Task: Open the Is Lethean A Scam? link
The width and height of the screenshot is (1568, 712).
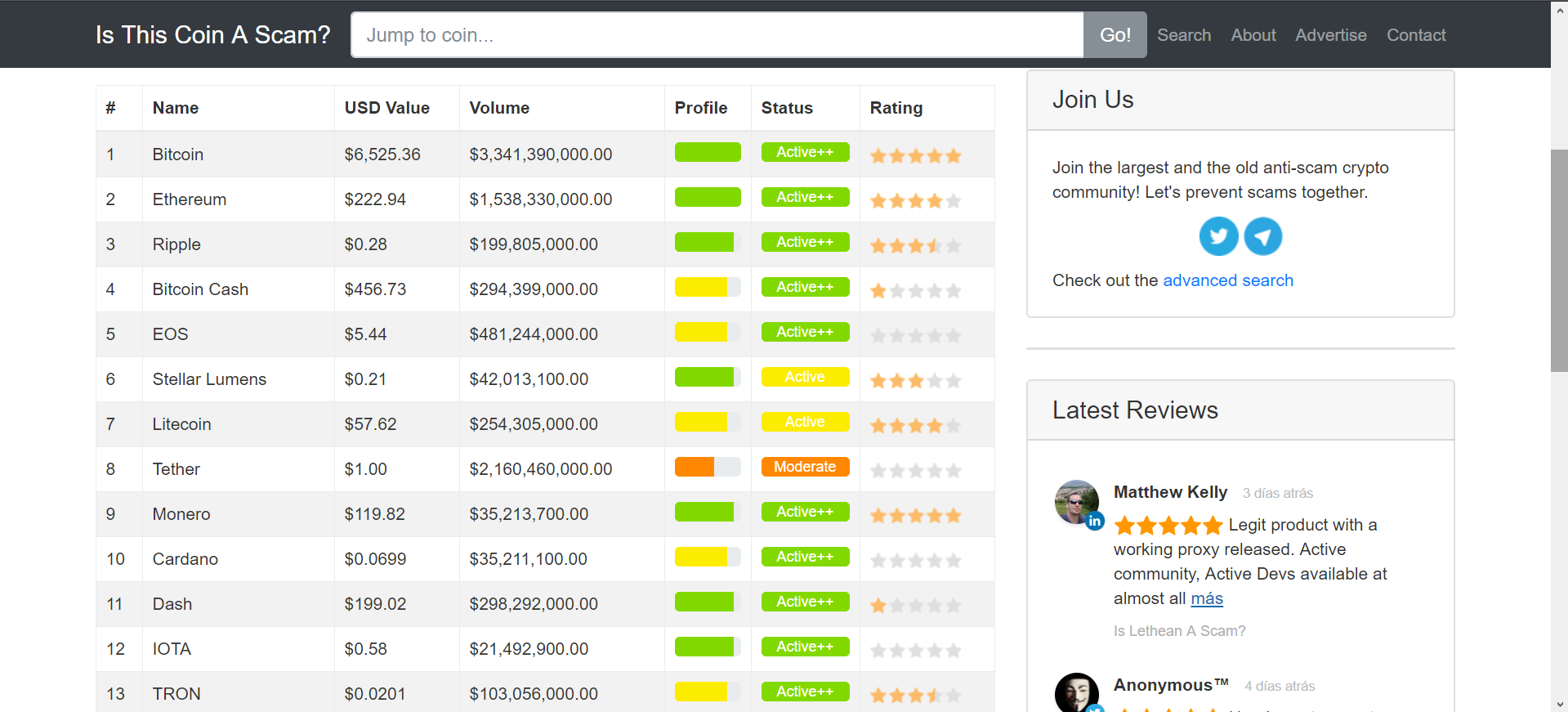Action: 1180,631
